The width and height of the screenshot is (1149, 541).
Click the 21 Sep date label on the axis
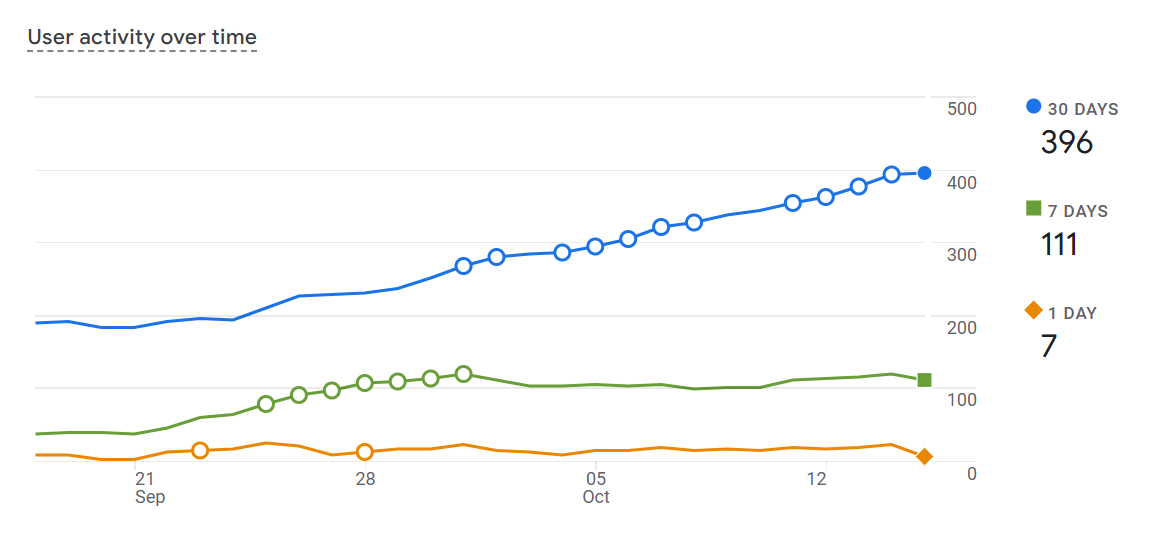pos(149,487)
